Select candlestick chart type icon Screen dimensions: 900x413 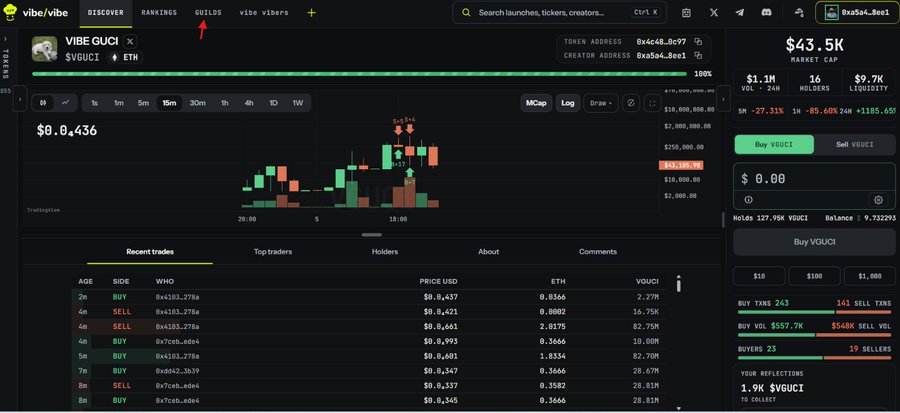point(43,103)
